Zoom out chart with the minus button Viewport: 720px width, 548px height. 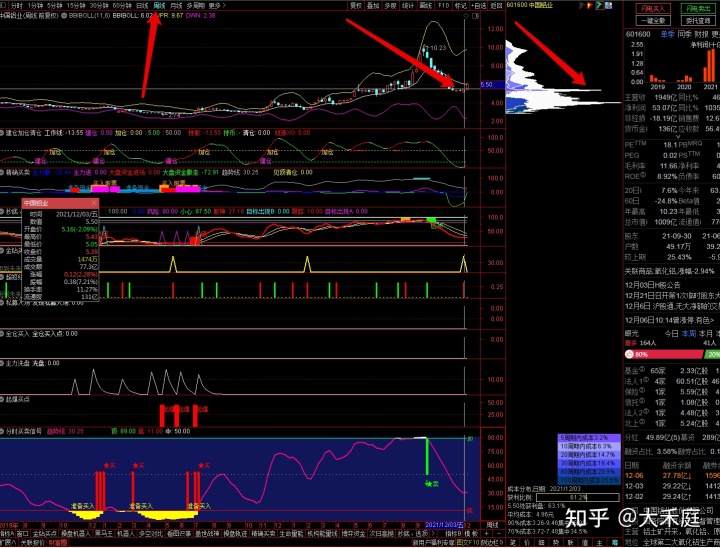click(499, 533)
